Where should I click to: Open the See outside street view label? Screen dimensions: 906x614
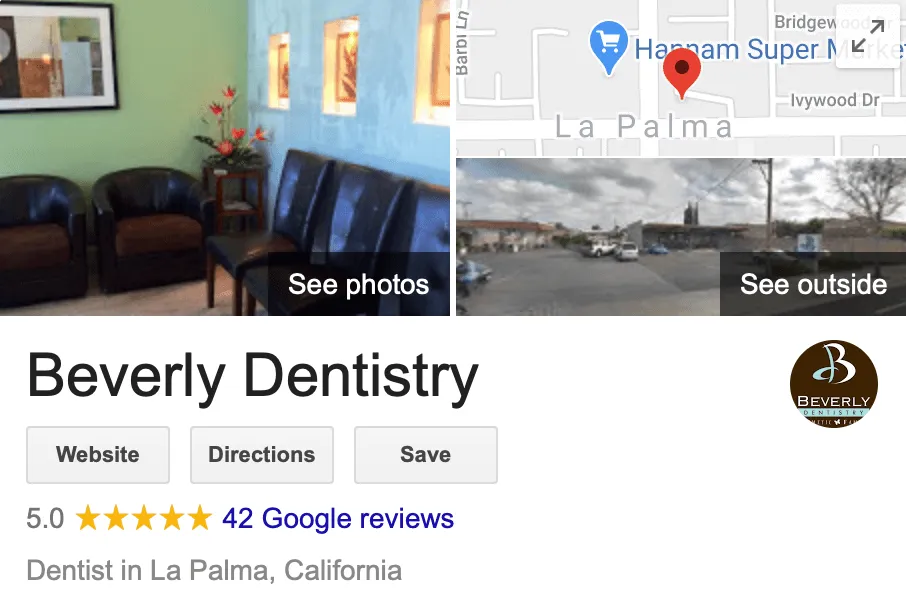point(813,284)
